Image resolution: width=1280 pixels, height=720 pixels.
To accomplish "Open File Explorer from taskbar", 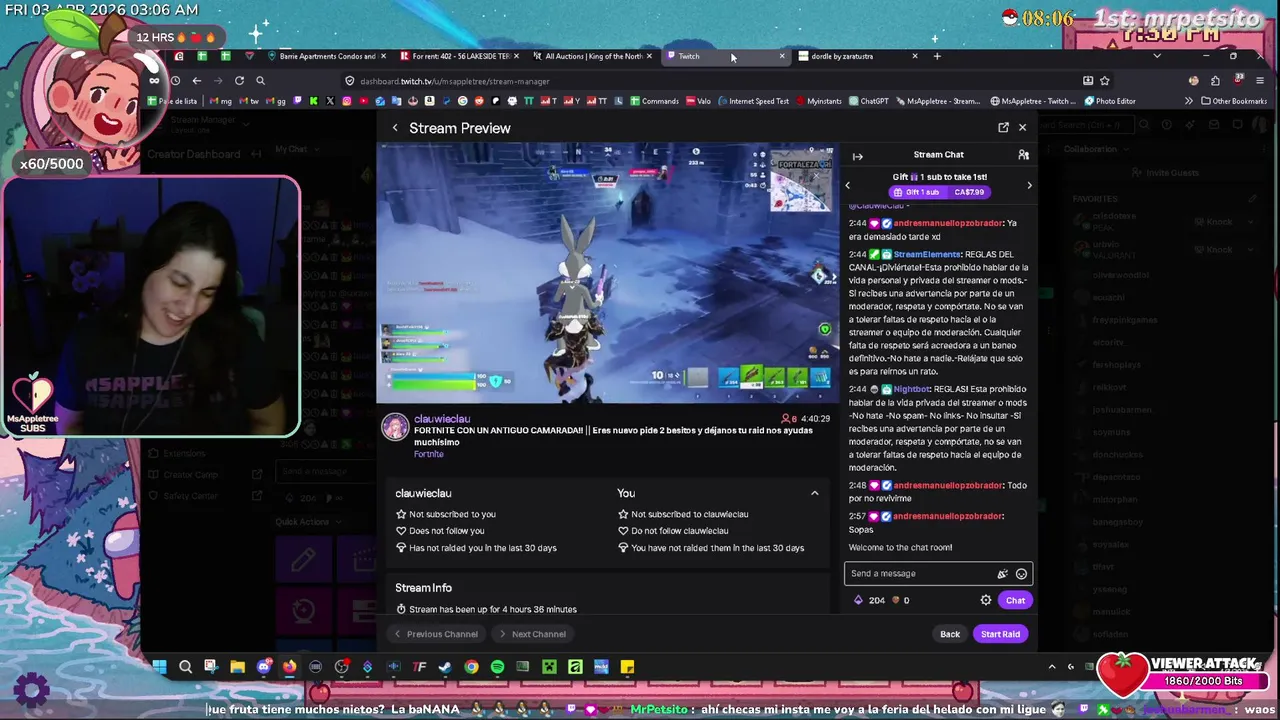I will point(237,667).
